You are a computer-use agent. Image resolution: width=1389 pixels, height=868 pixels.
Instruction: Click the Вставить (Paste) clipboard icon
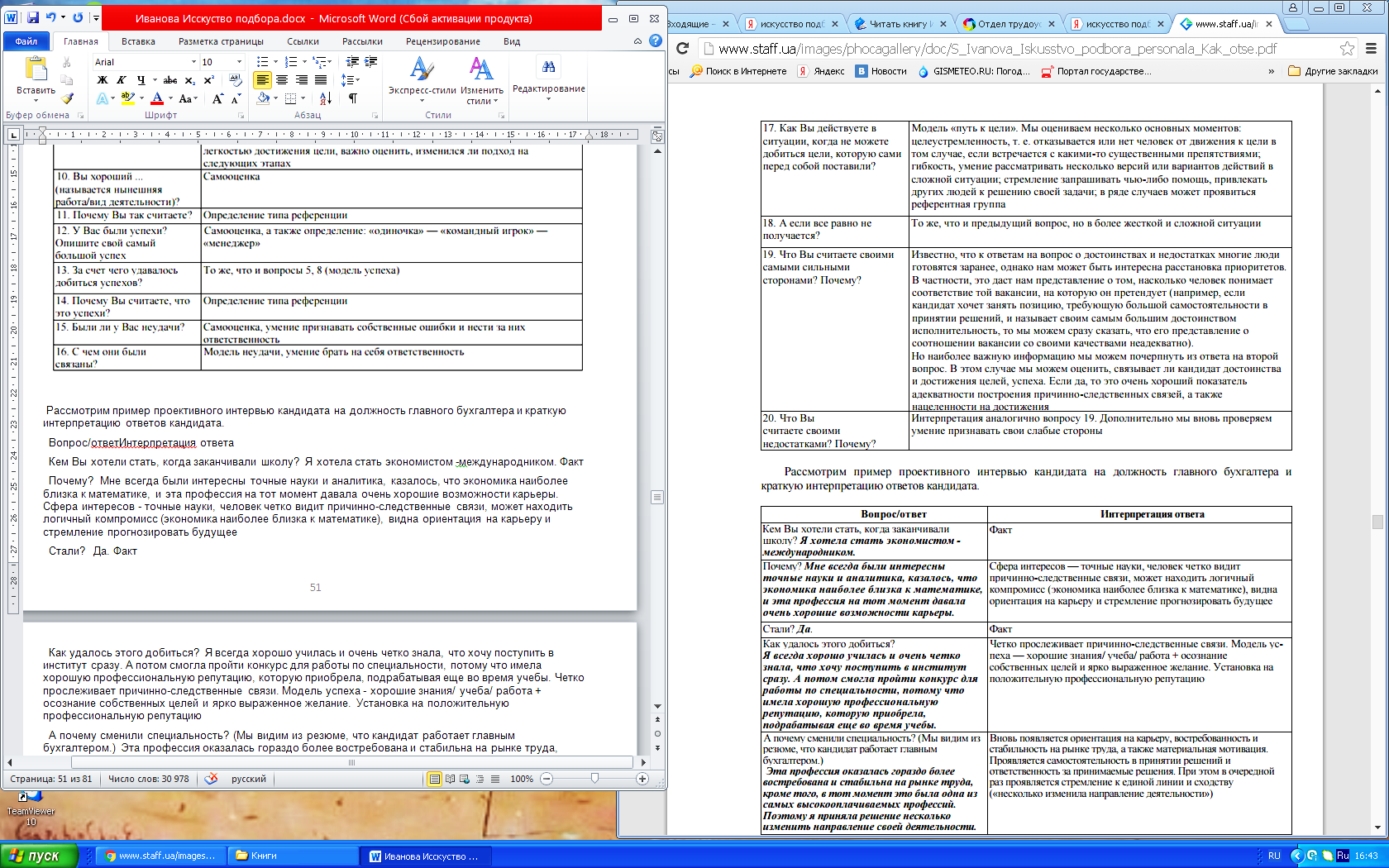[36, 69]
